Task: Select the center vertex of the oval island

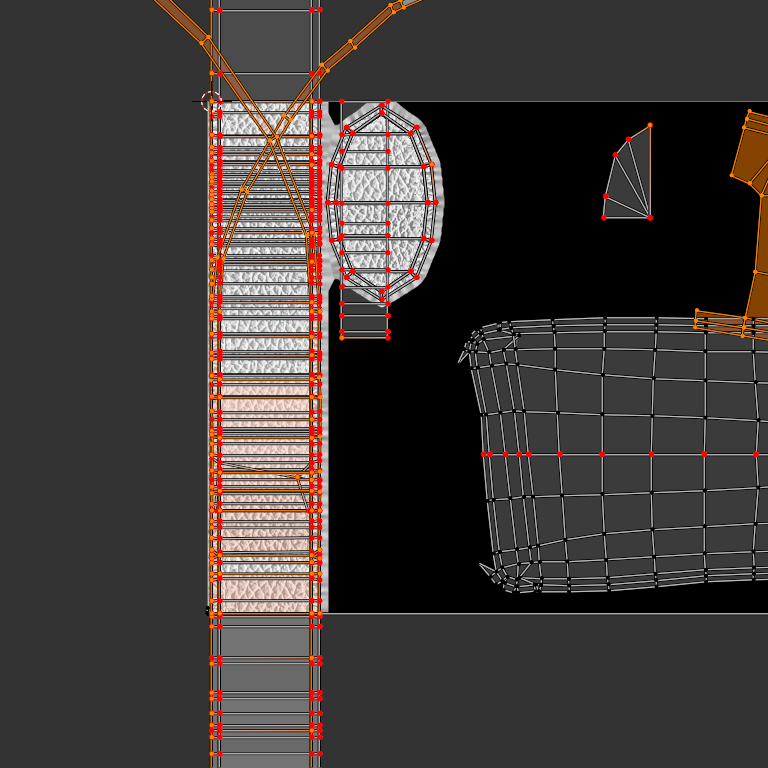Action: 387,203
